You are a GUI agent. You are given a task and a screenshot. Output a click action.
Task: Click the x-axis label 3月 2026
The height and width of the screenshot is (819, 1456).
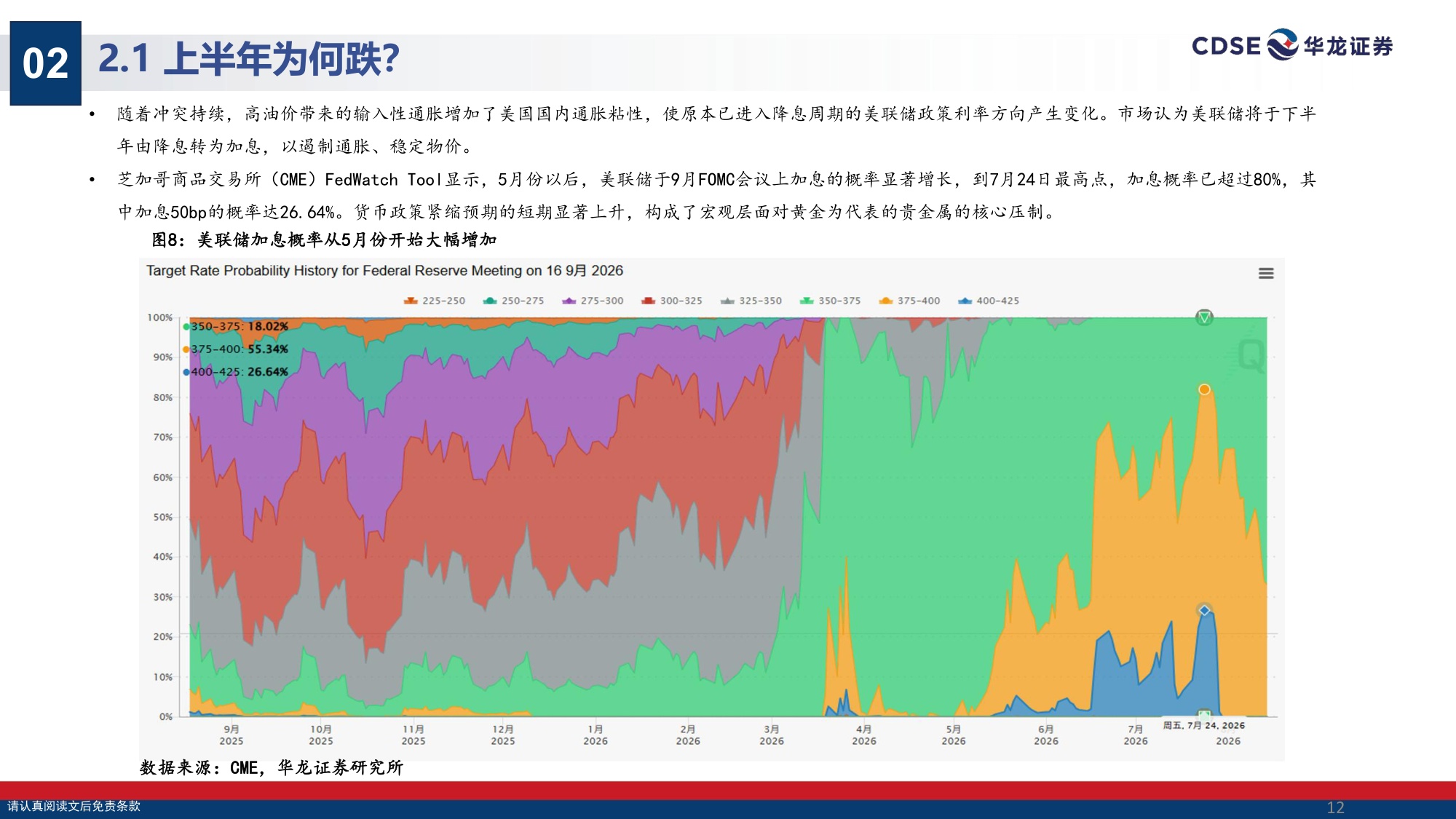[x=772, y=735]
